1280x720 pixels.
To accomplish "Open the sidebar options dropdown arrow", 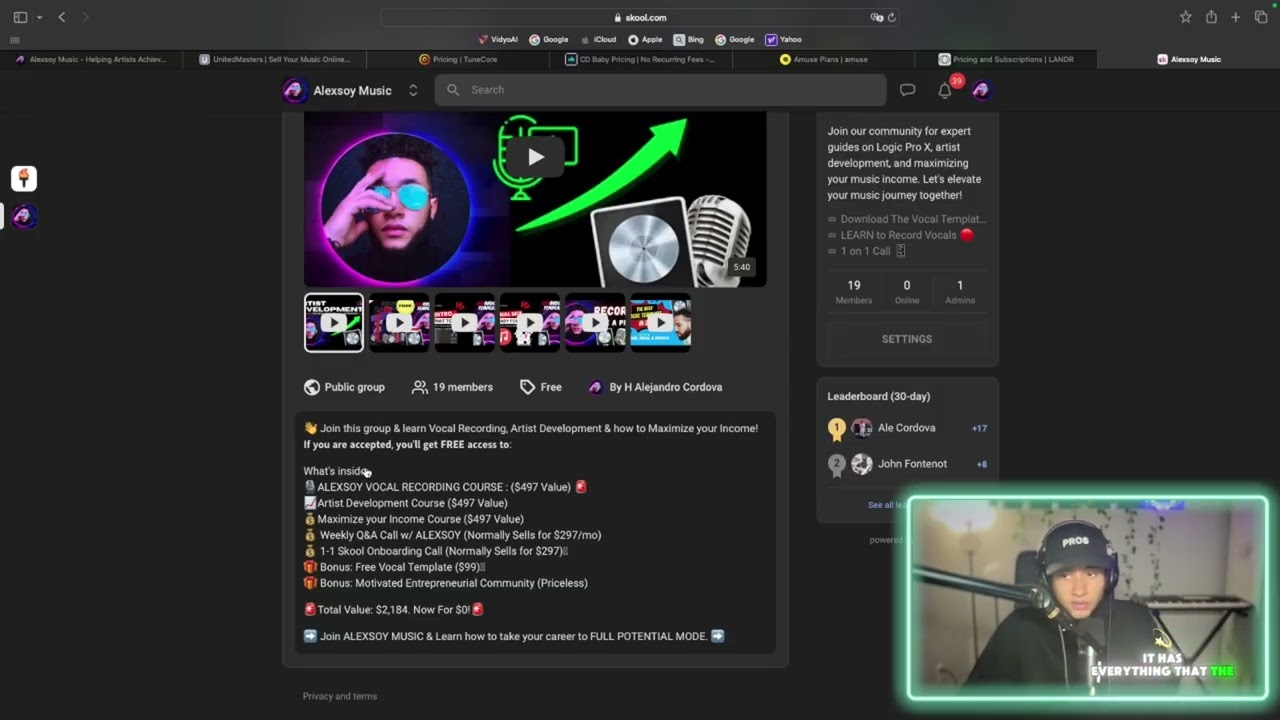I will coord(39,17).
